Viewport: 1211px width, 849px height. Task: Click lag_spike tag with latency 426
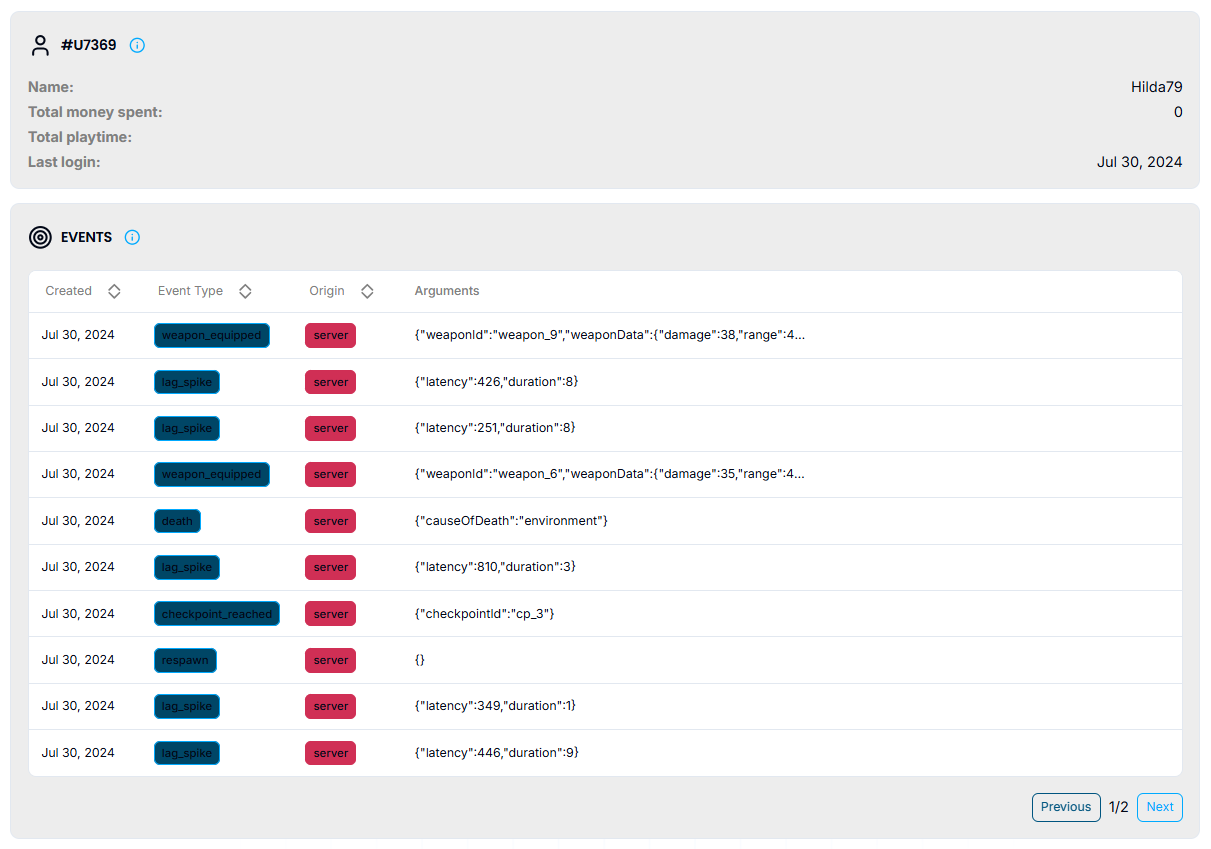coord(187,382)
